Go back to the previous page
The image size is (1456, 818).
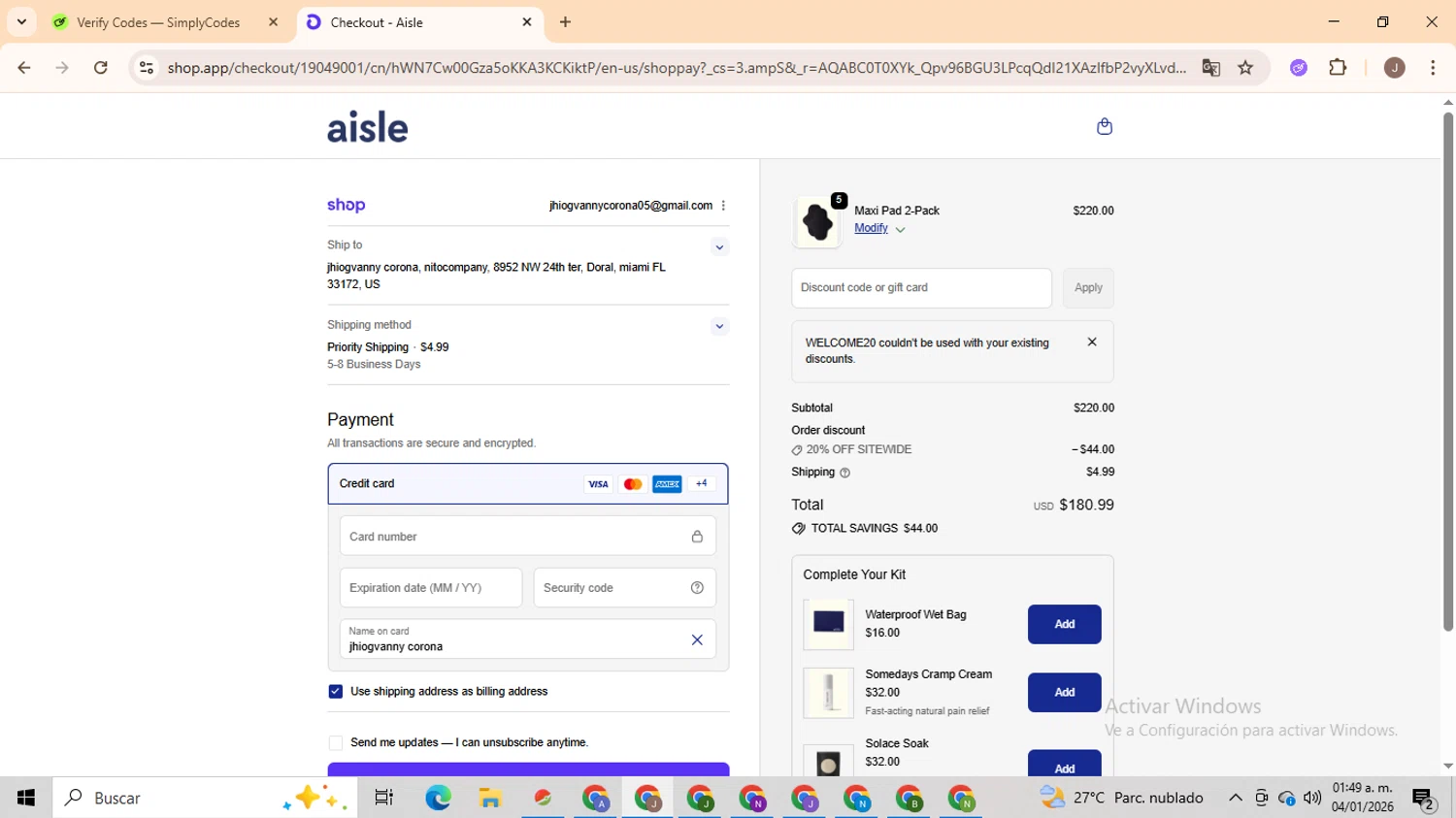point(24,68)
